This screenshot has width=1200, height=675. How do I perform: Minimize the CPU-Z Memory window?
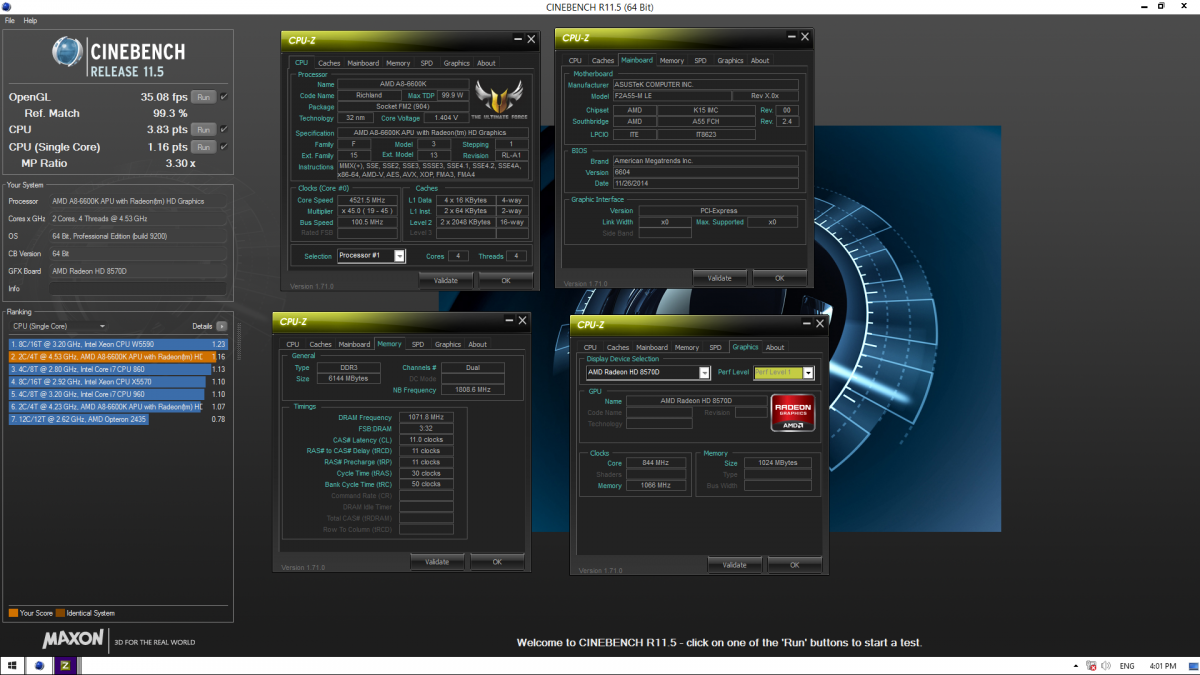pos(509,320)
